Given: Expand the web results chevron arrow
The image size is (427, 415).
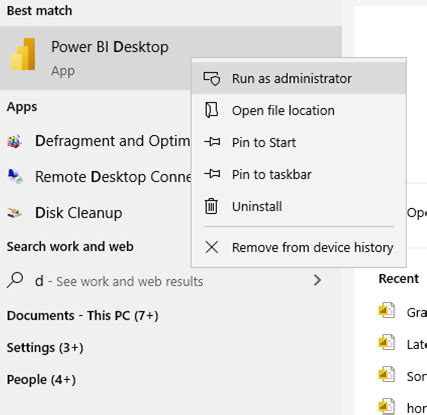Looking at the screenshot, I should click(x=317, y=280).
